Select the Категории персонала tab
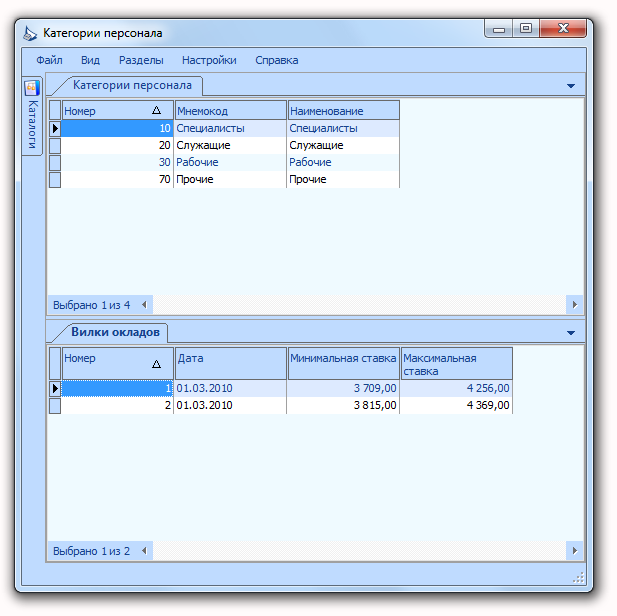 [x=132, y=85]
